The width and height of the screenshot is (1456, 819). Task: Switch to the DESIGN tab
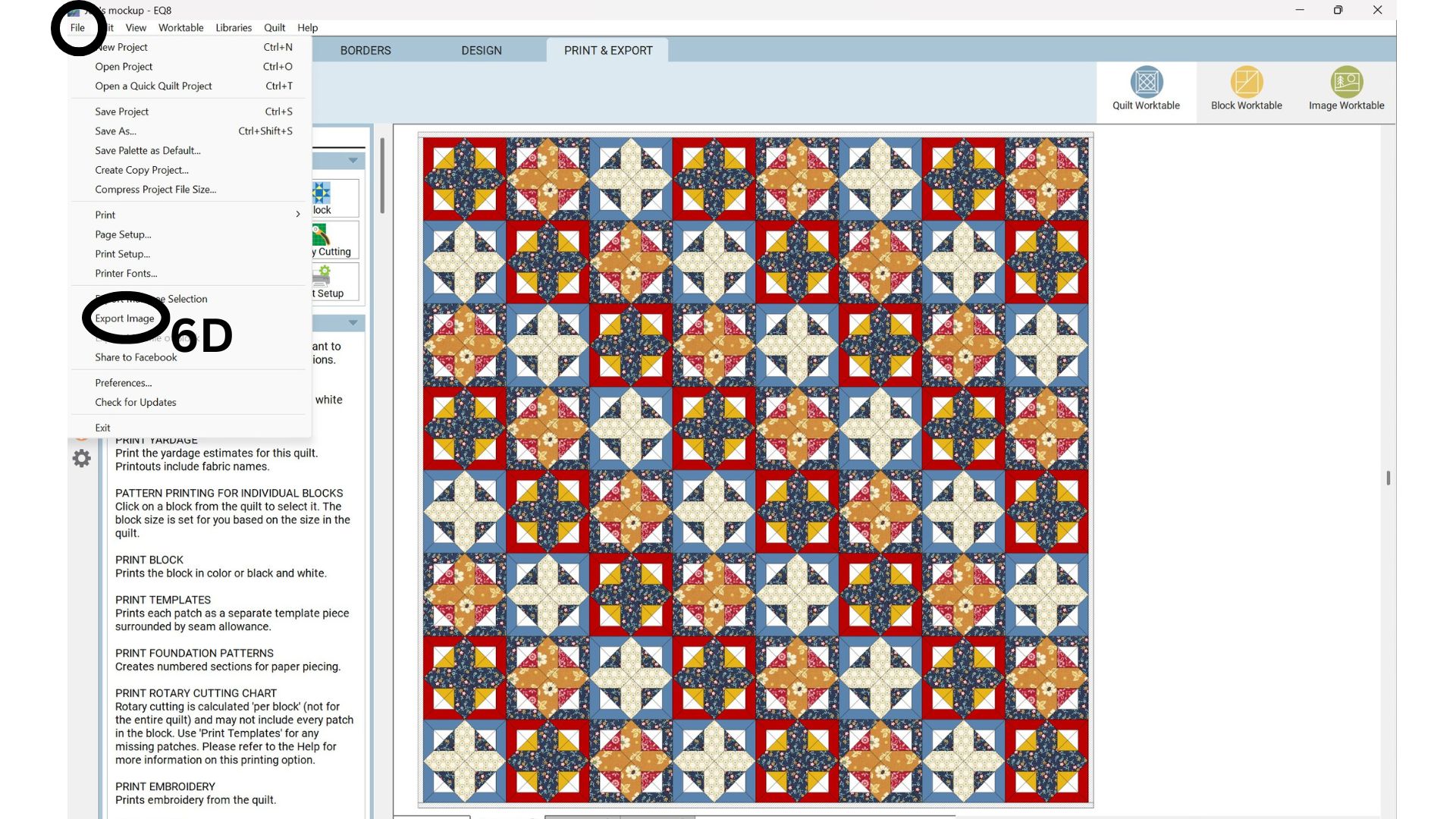(x=481, y=50)
